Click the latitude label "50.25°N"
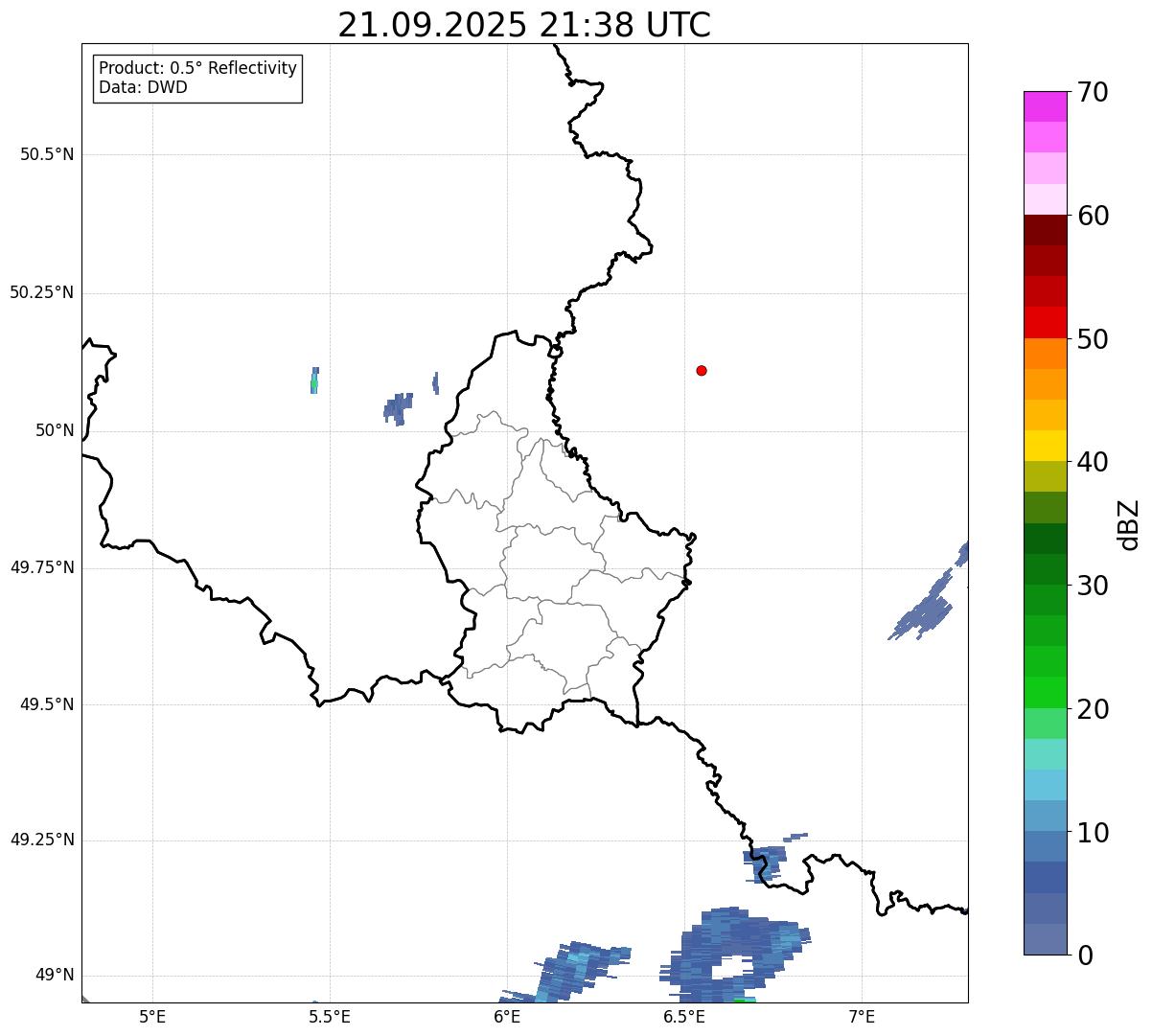1152x1036 pixels. click(x=42, y=292)
